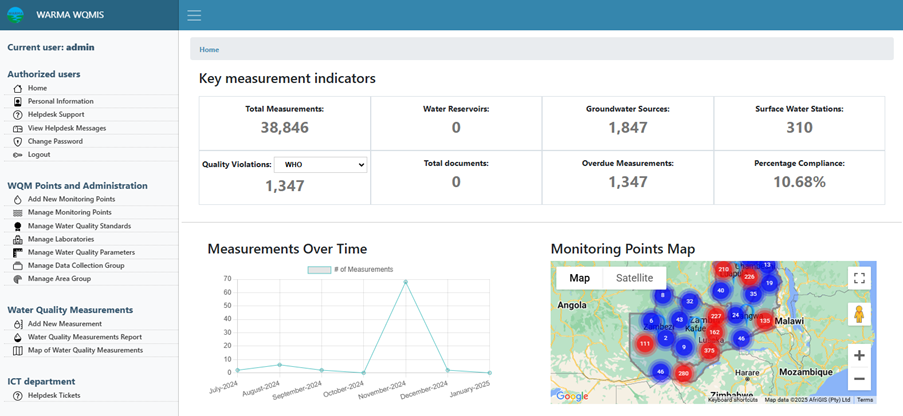Image resolution: width=903 pixels, height=416 pixels.
Task: Go to Helpdesk Tickets
Action: 54,395
